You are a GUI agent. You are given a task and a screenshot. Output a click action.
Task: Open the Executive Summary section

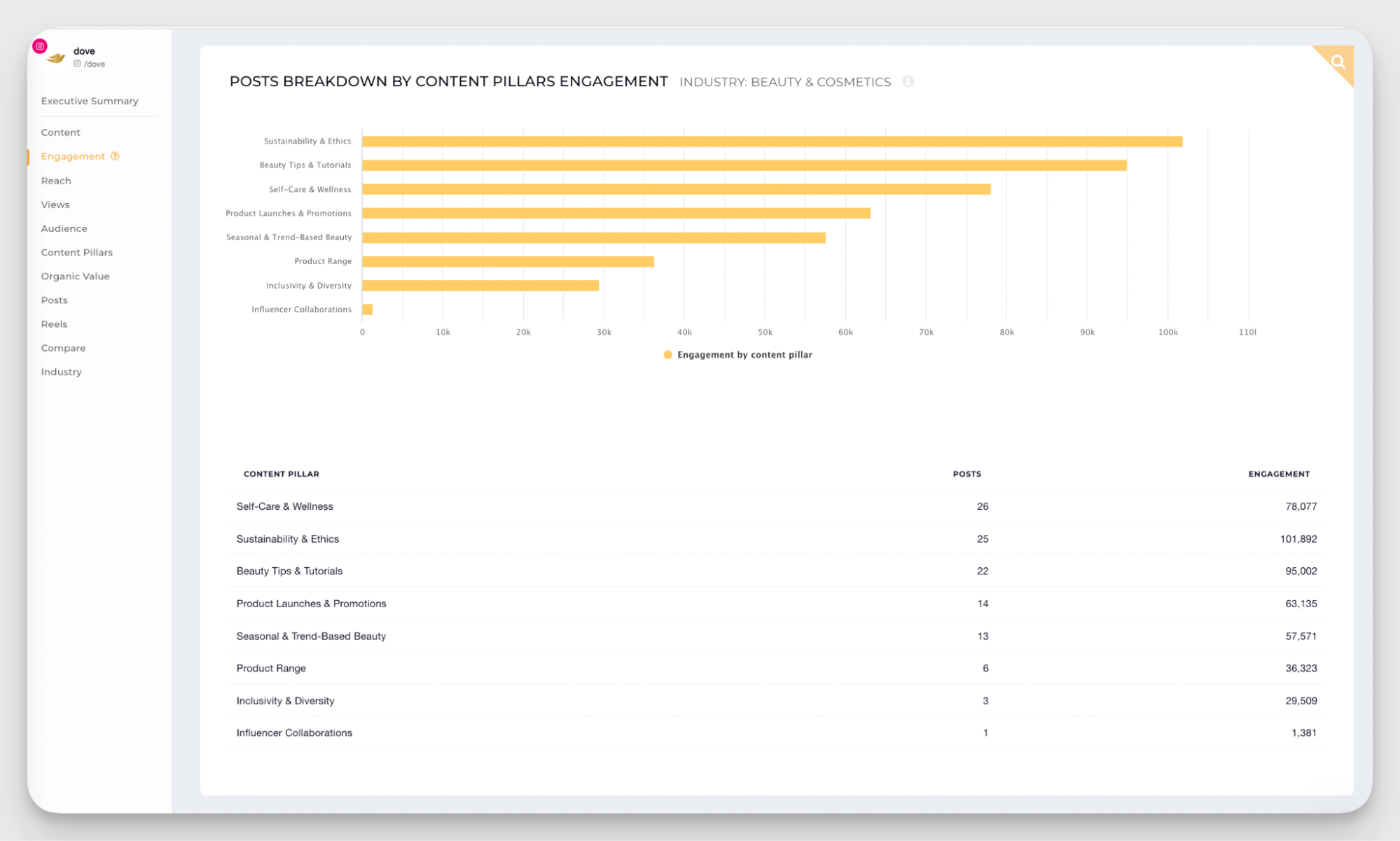[x=89, y=101]
